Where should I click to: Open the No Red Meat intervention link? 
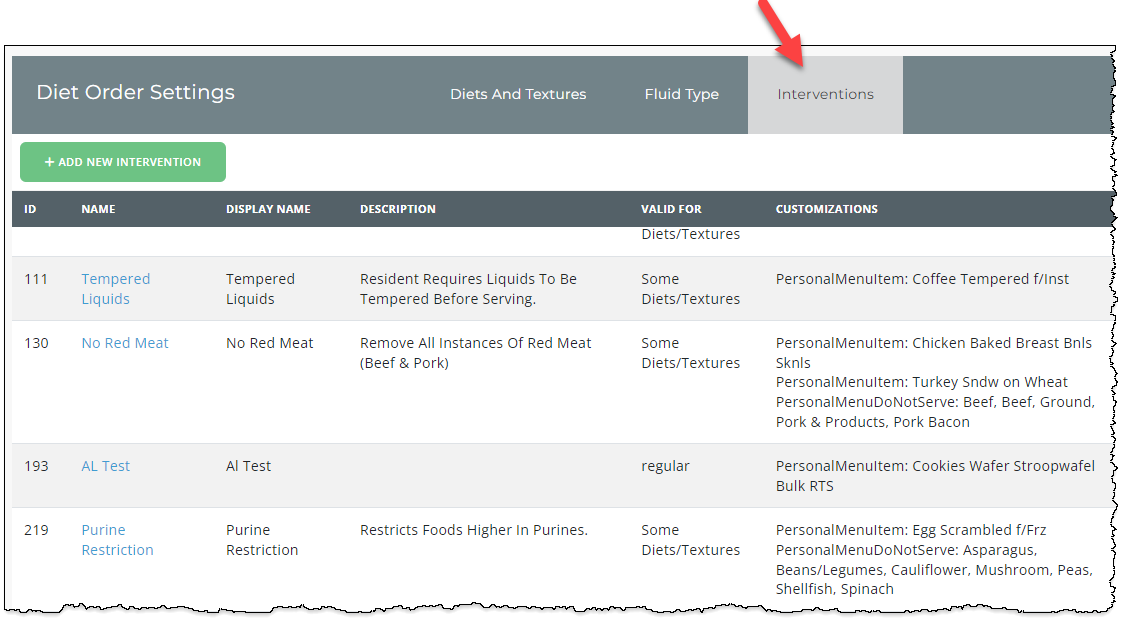125,343
